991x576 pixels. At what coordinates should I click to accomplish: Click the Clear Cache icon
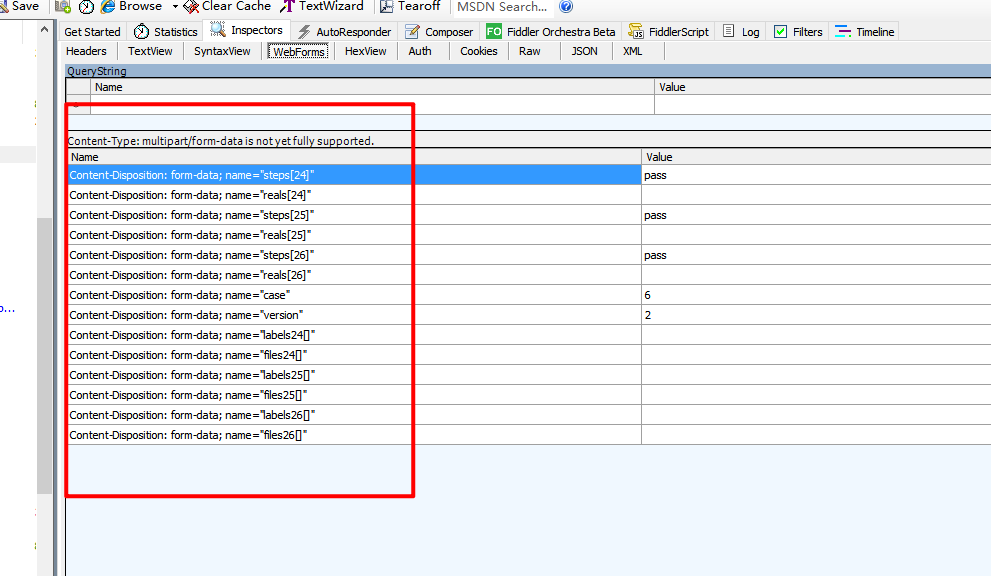click(191, 6)
